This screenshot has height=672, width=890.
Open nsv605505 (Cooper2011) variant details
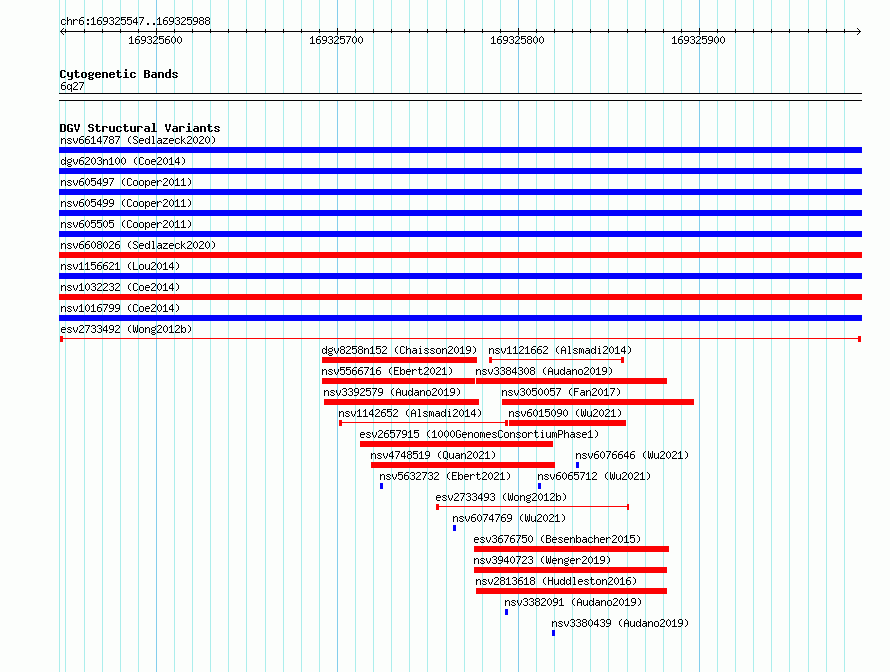pos(126,224)
